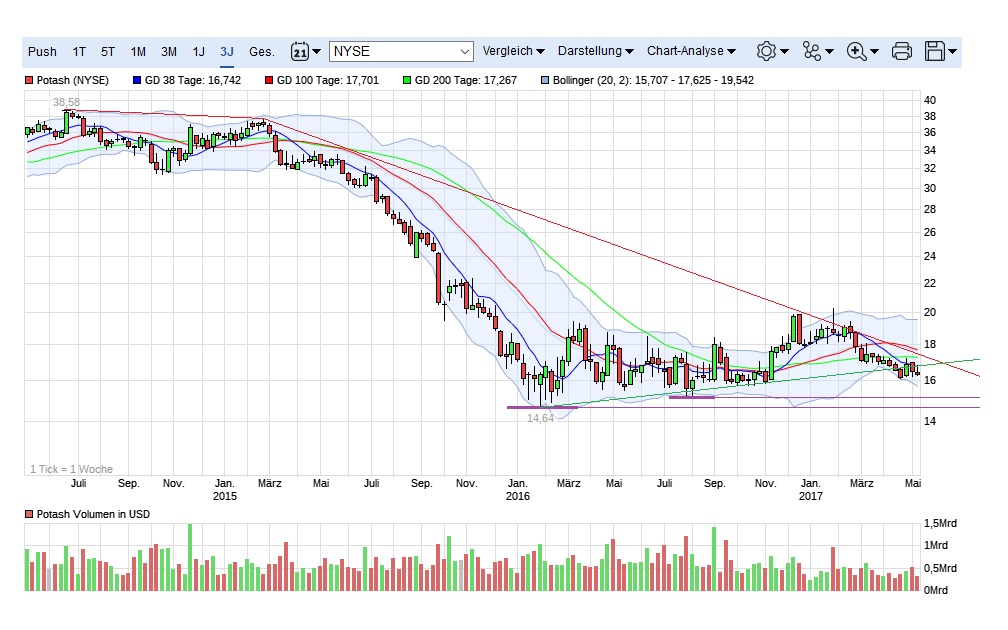Click the 5T time range button

pyautogui.click(x=108, y=51)
